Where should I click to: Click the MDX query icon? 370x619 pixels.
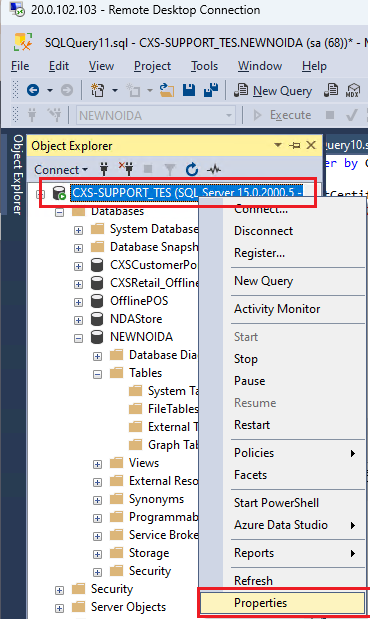click(353, 90)
